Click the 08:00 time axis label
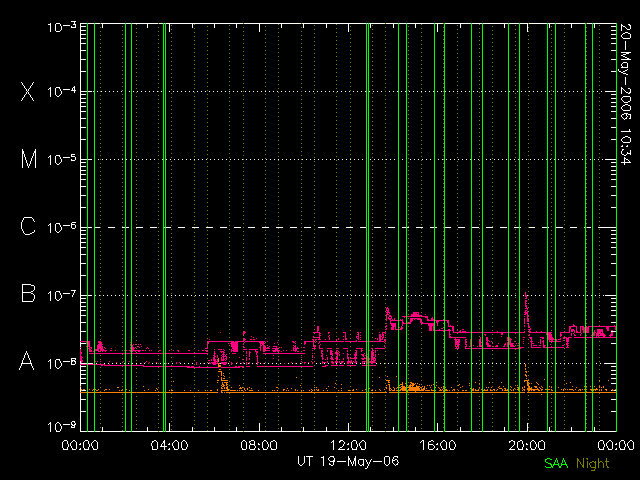 pyautogui.click(x=259, y=445)
